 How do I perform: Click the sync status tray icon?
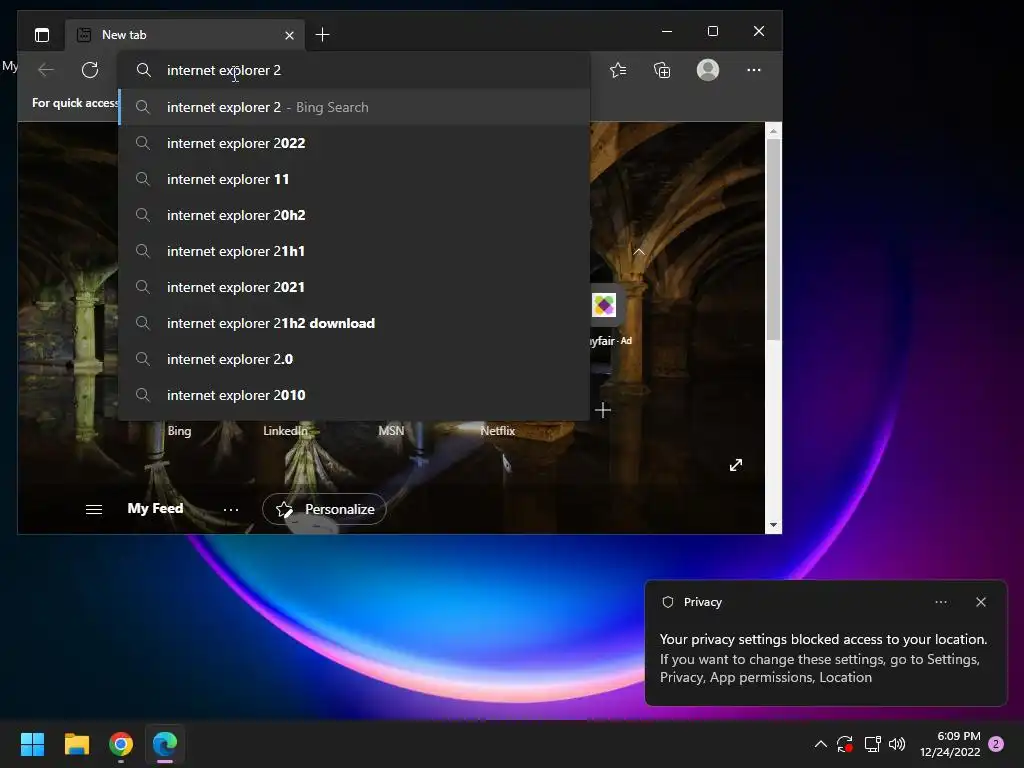tap(845, 744)
